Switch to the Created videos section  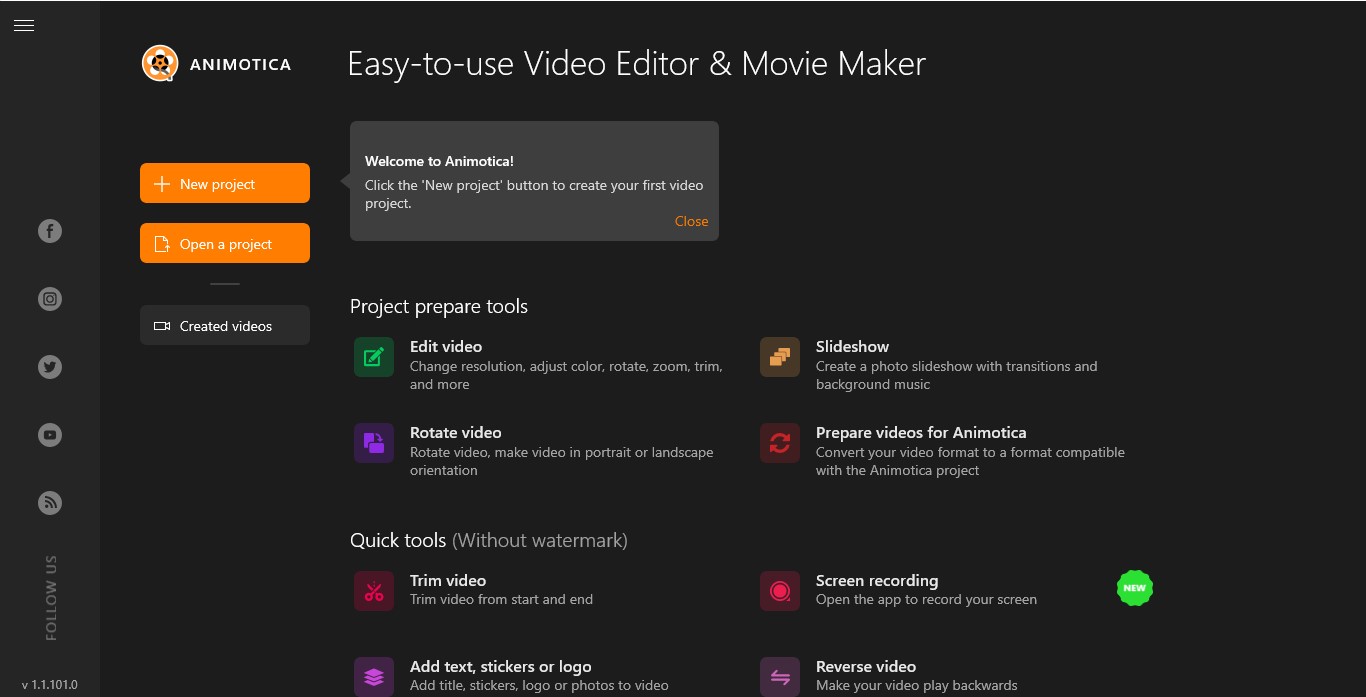[x=224, y=325]
